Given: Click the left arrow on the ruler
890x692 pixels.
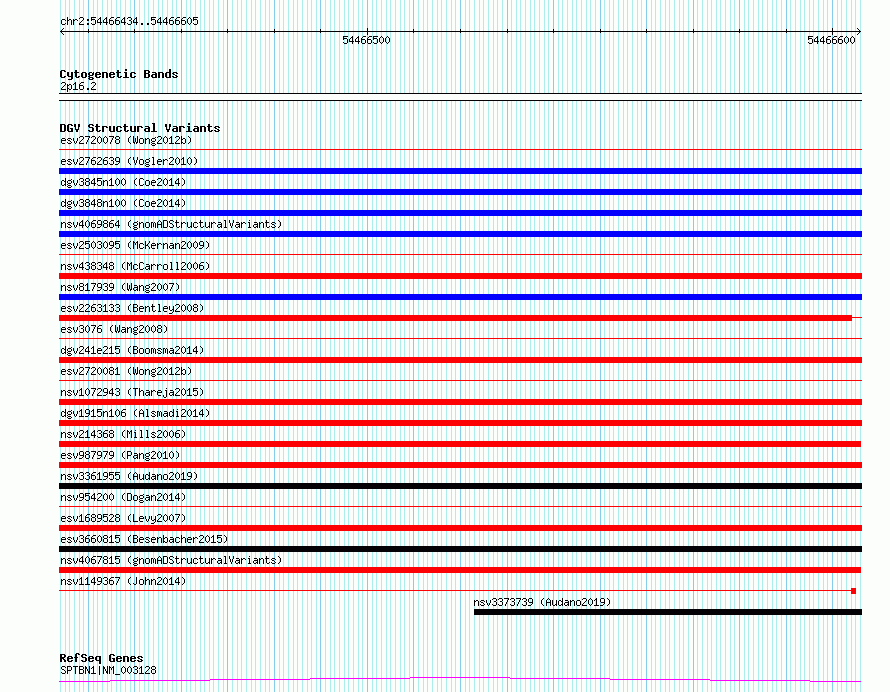Looking at the screenshot, I should coord(62,32).
